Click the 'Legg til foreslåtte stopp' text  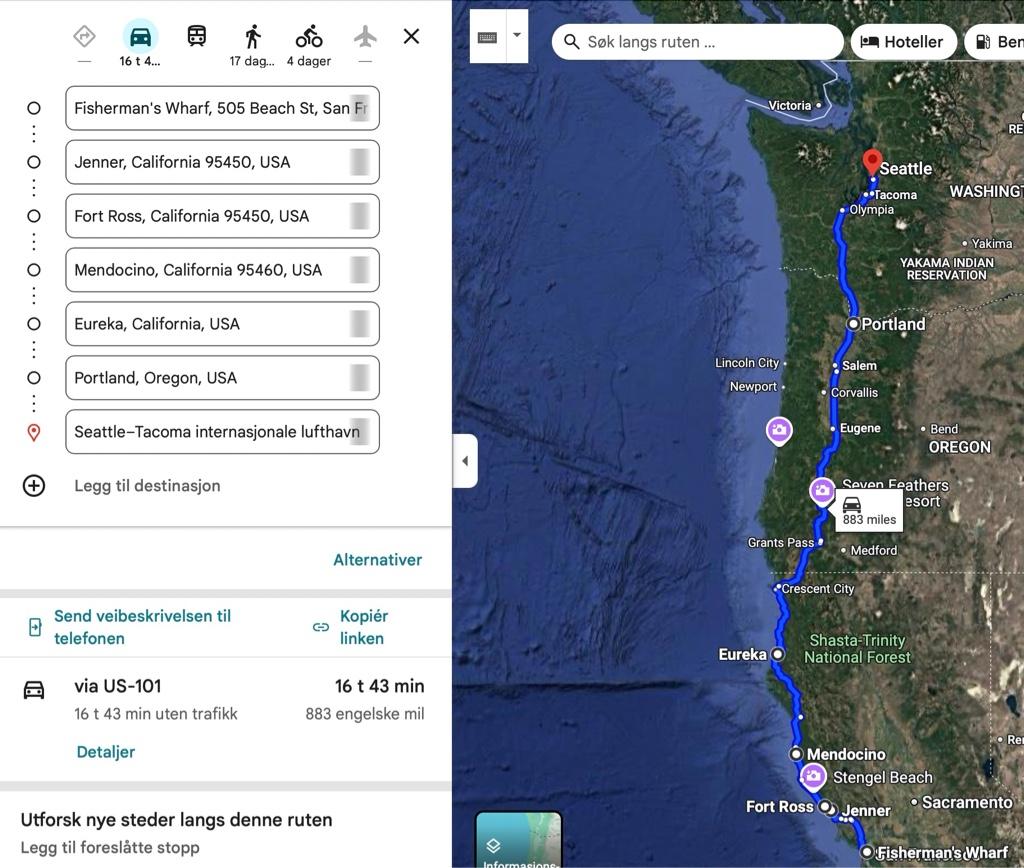click(110, 847)
